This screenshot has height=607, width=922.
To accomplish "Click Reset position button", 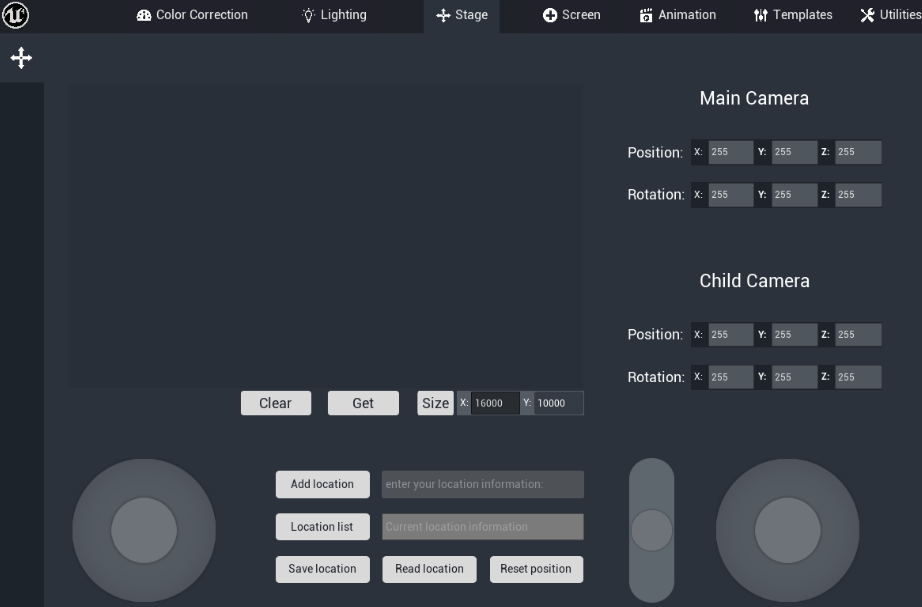I will click(x=536, y=569).
